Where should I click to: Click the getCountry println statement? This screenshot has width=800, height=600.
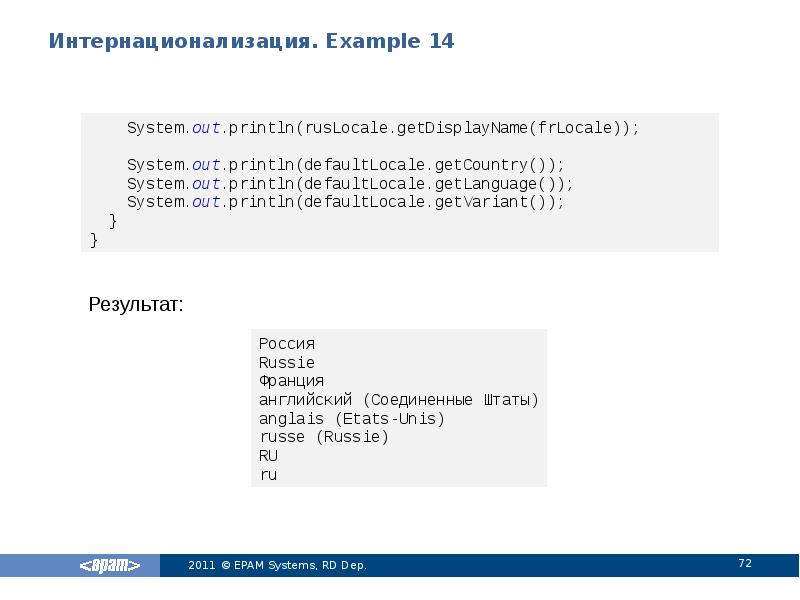[x=345, y=164]
